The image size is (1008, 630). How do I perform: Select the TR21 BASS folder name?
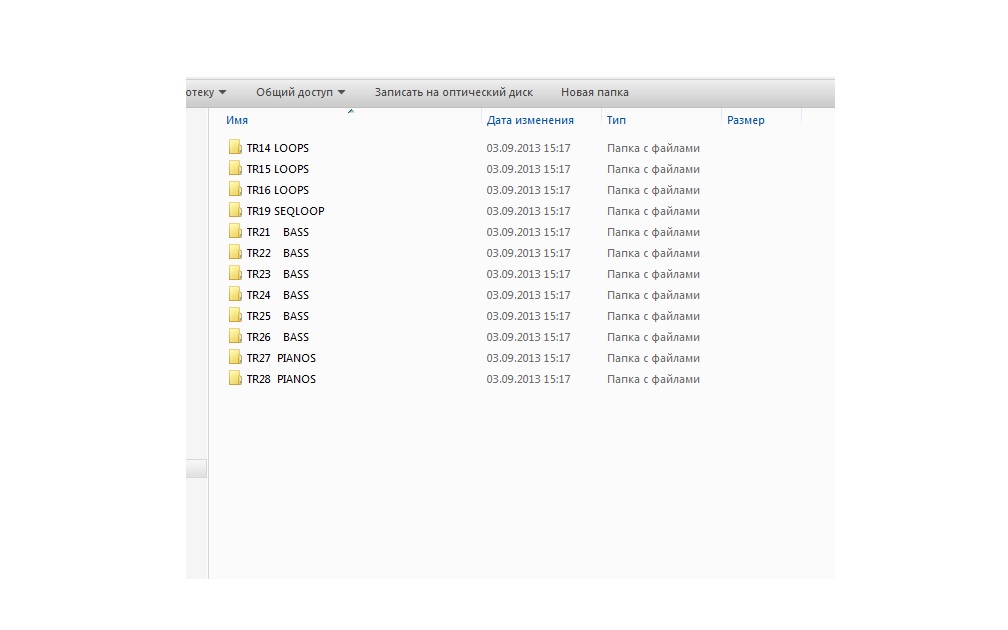point(278,232)
